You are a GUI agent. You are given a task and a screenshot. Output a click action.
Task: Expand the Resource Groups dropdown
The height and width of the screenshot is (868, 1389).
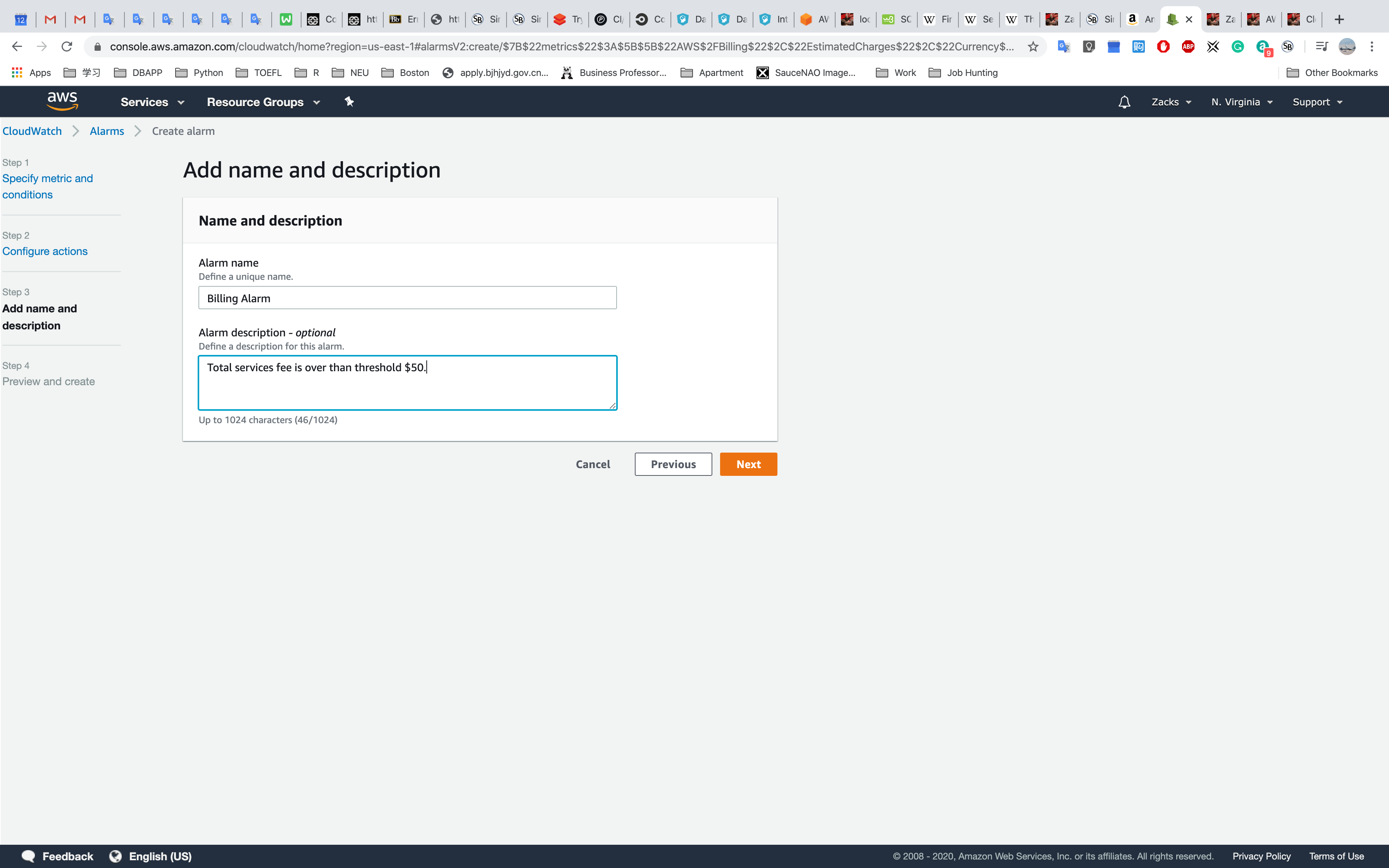263,102
